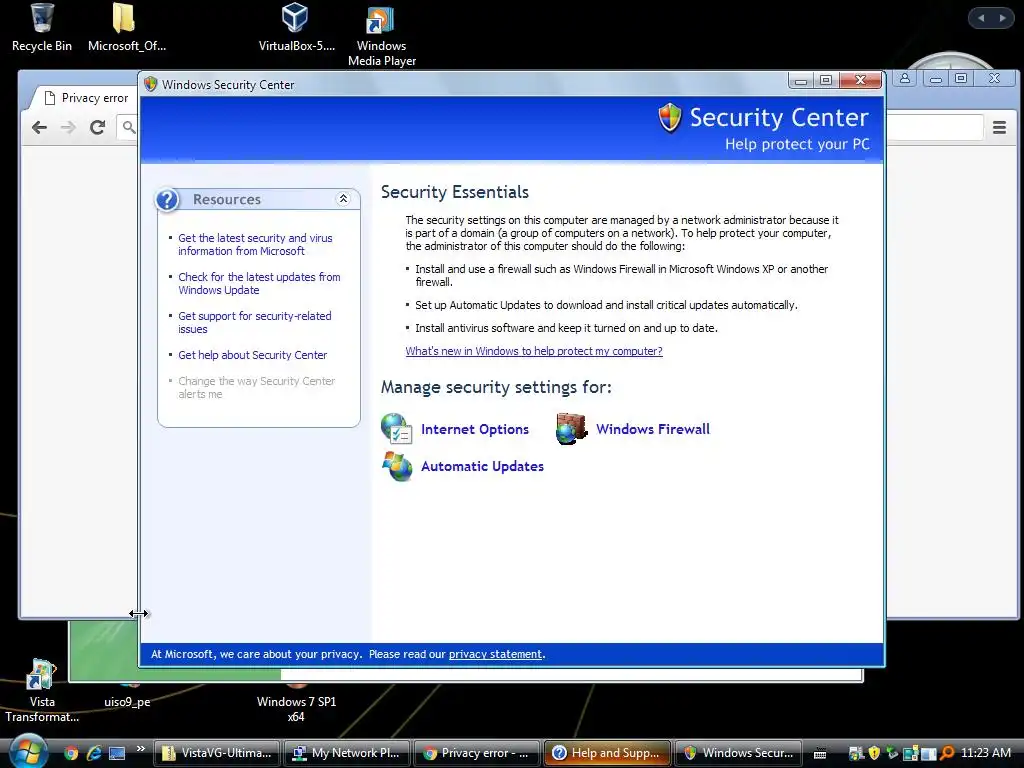This screenshot has width=1024, height=768.
Task: Open Vista Transformat... desktop icon
Action: [42, 691]
